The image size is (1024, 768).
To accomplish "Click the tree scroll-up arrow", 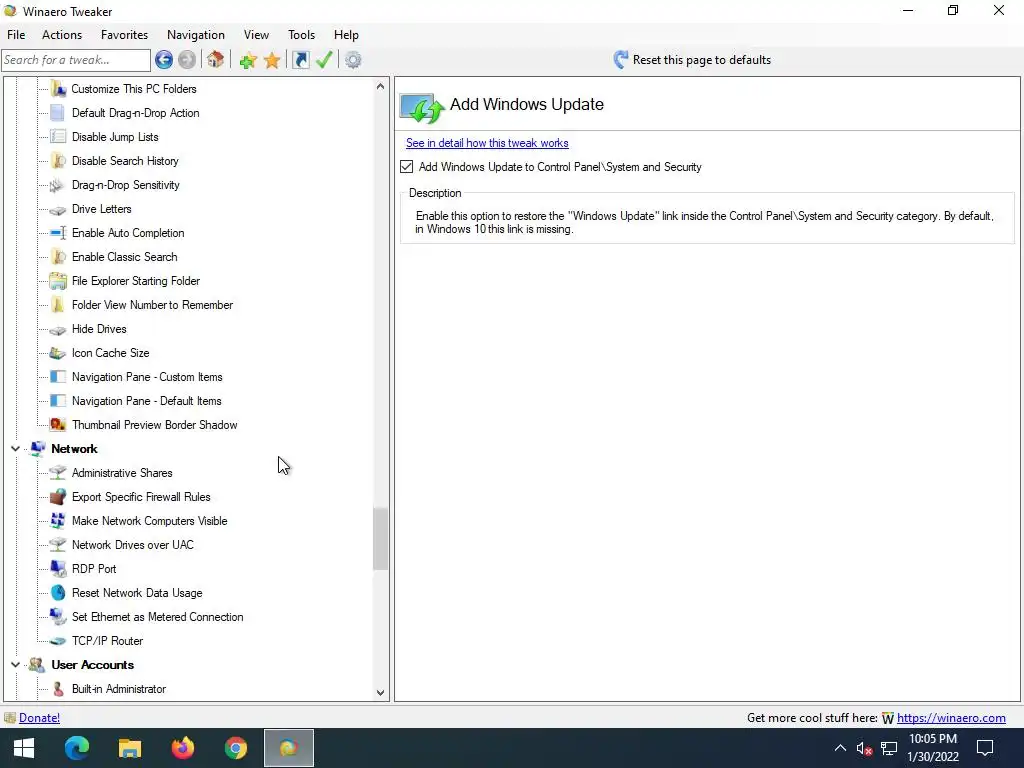I will click(381, 86).
